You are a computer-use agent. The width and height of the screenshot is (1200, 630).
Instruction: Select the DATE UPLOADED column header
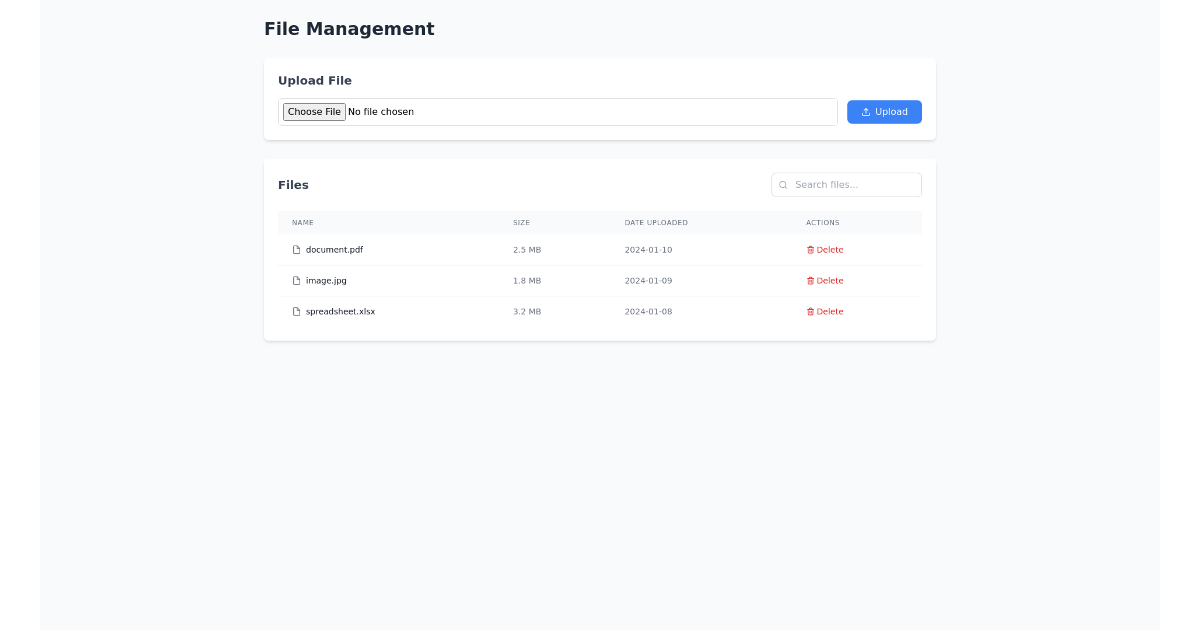(x=656, y=222)
